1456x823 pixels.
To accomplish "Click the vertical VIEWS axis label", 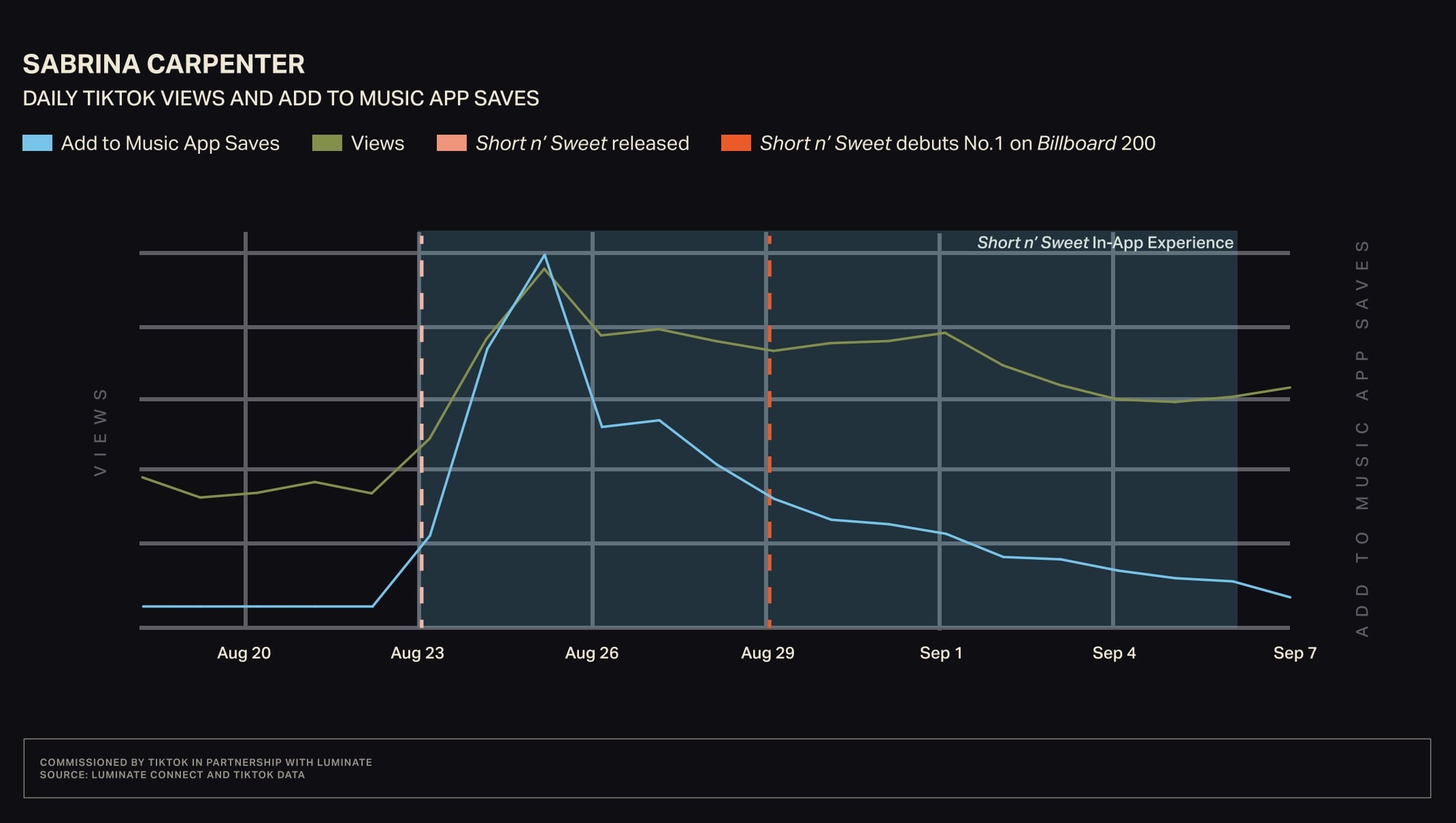I will [101, 433].
